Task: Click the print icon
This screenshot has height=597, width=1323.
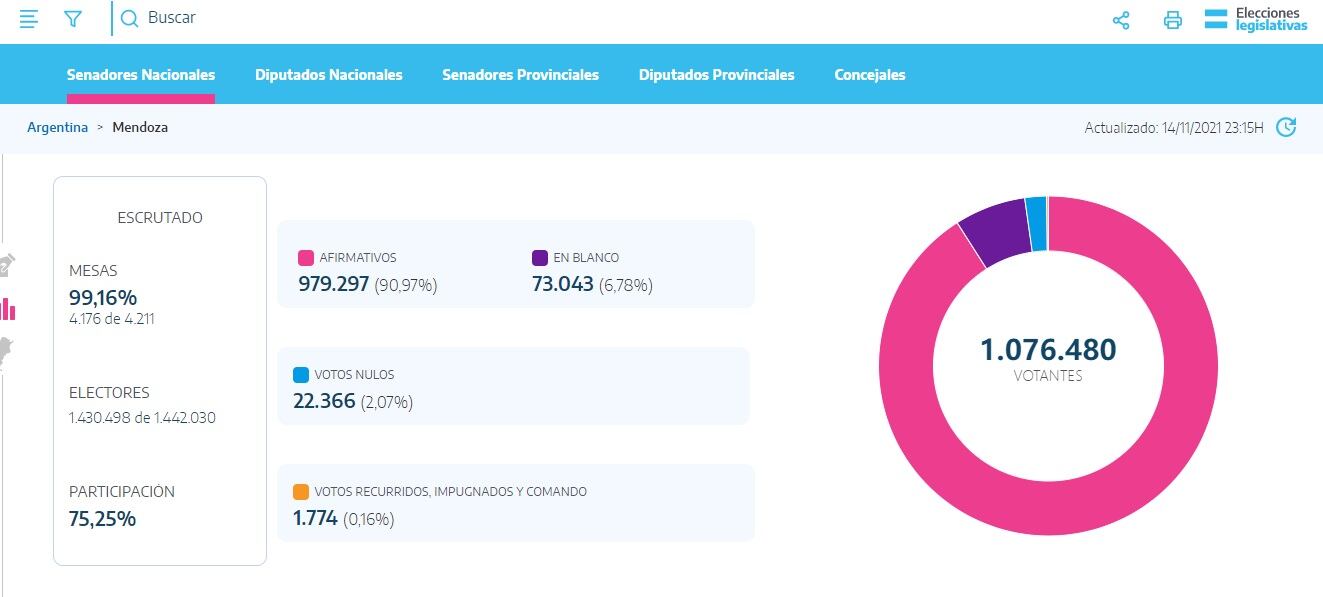Action: coord(1173,20)
